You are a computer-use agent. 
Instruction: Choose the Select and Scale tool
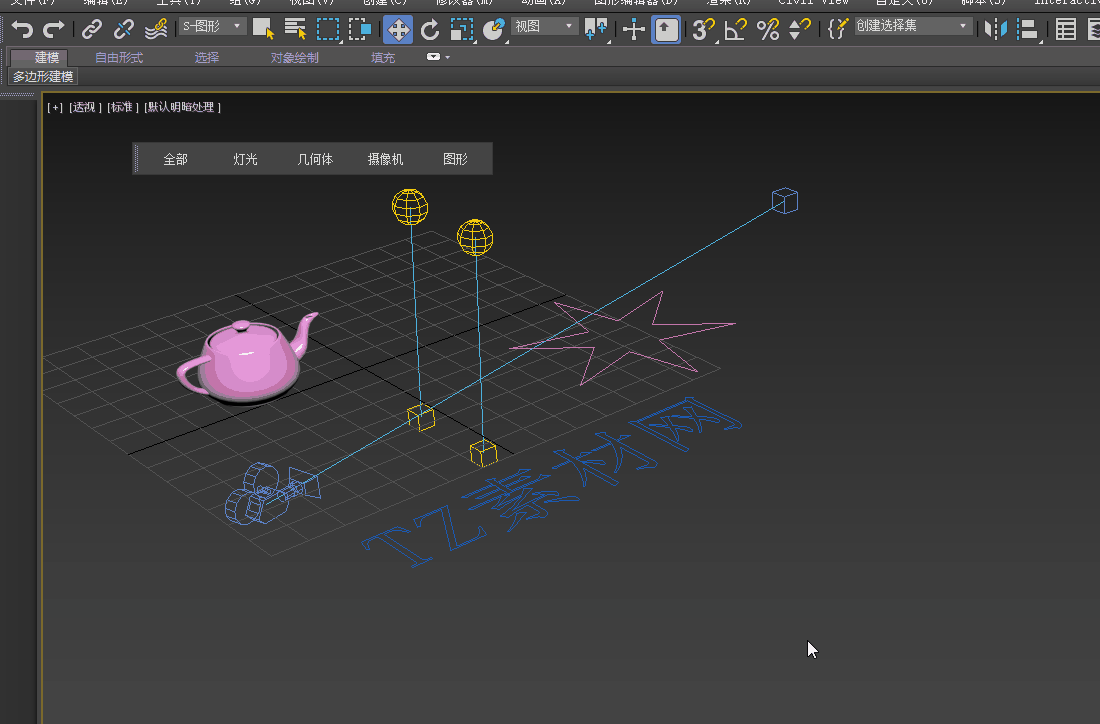point(462,29)
